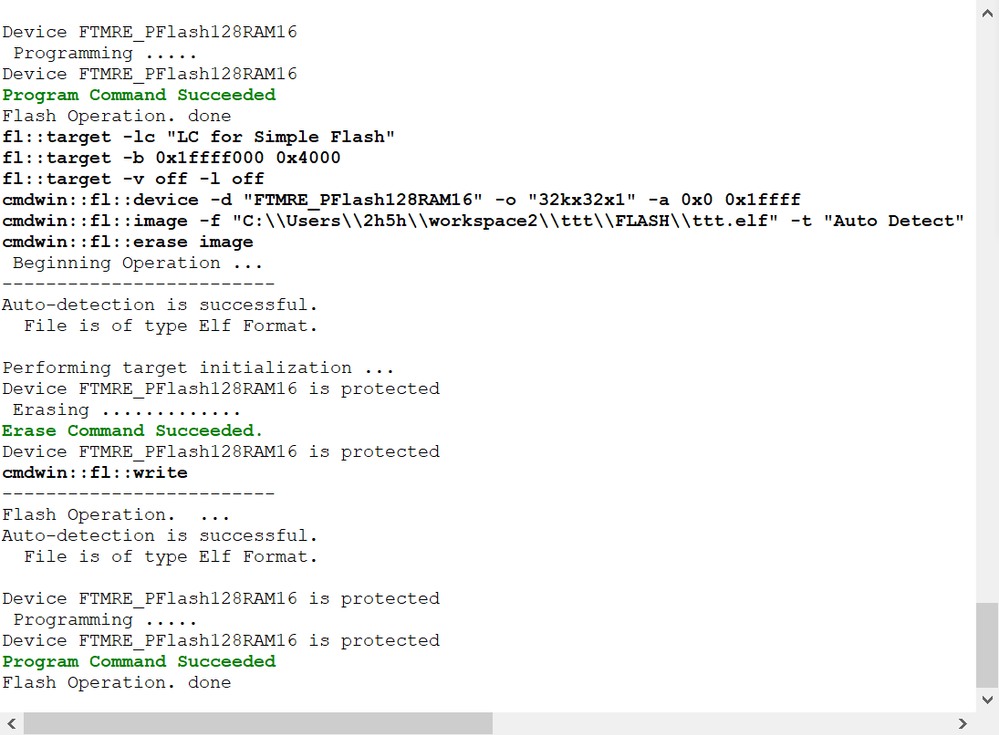Screen dimensions: 999x735
Task: Click the "cmdwin::fl::image -f" command line
Action: pyautogui.click(x=482, y=221)
